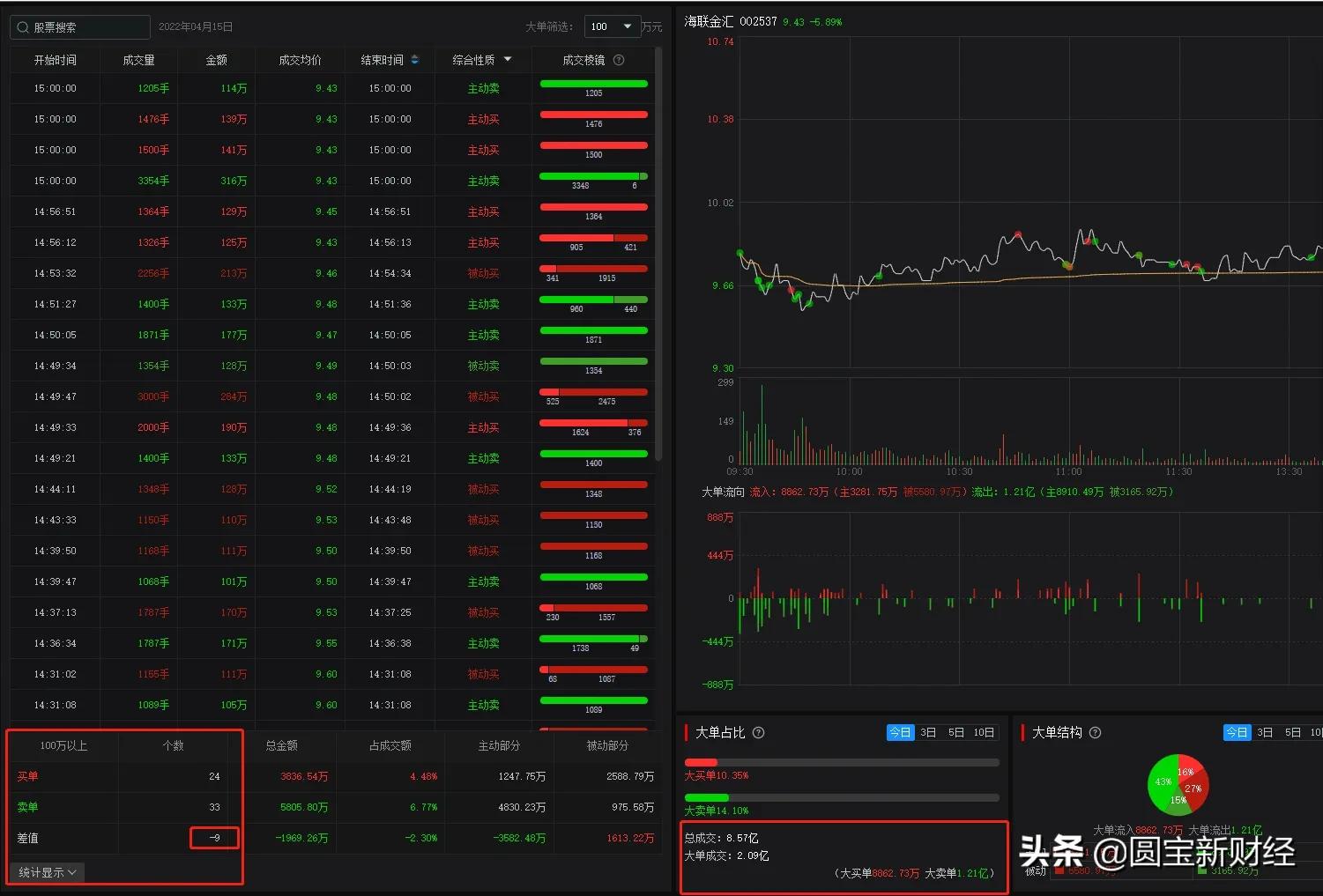Click the 14:37:25 end time cell
The height and width of the screenshot is (896, 1323).
pos(390,612)
